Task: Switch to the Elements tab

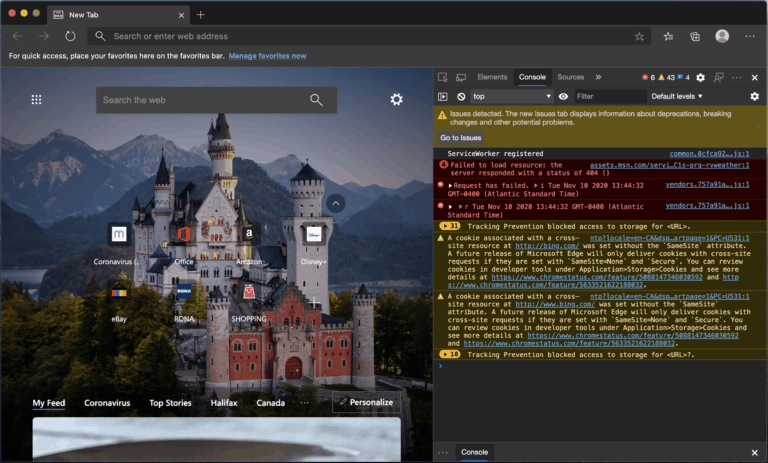Action: pos(492,77)
